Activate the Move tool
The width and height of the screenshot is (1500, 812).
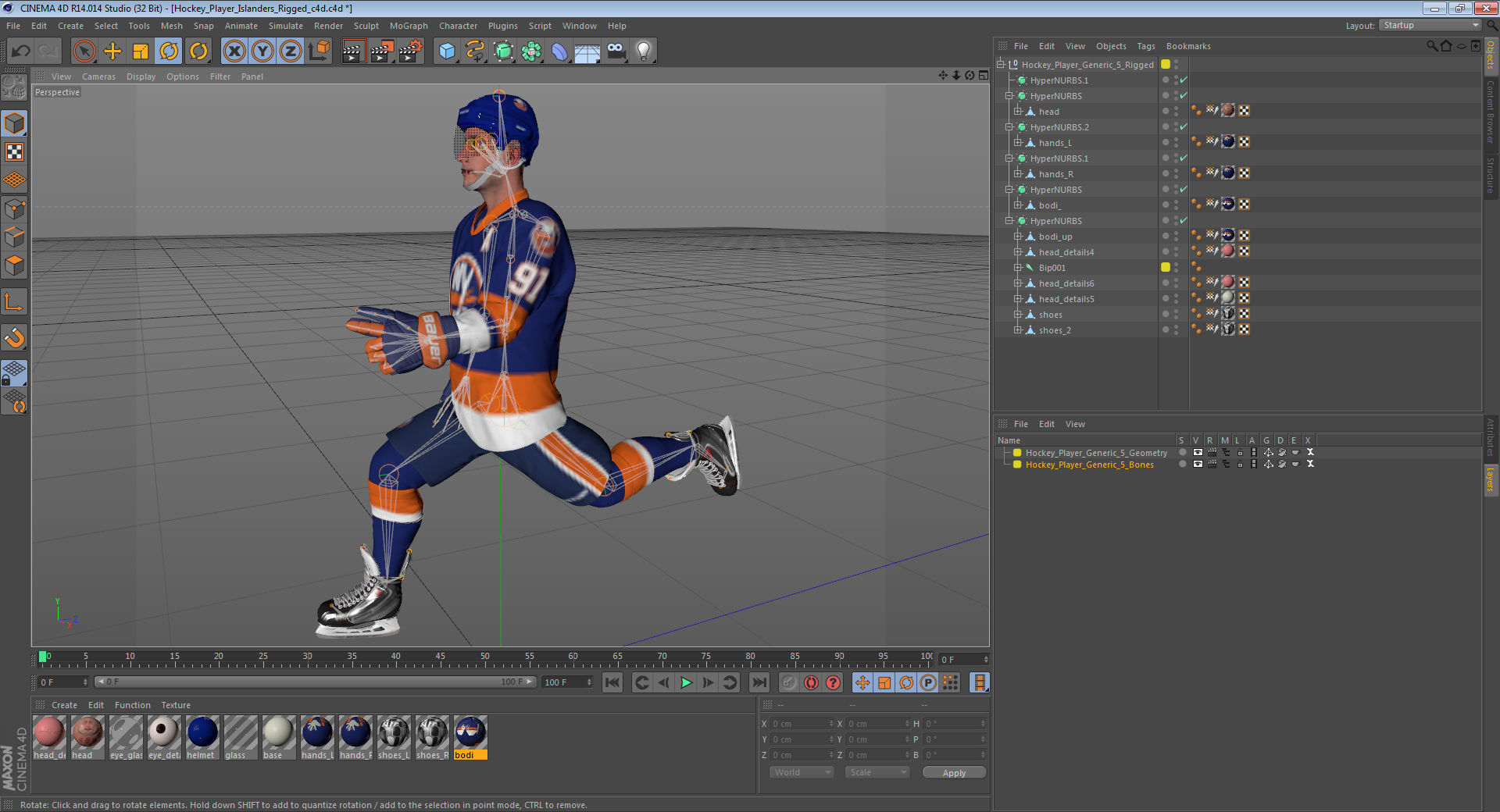point(112,52)
